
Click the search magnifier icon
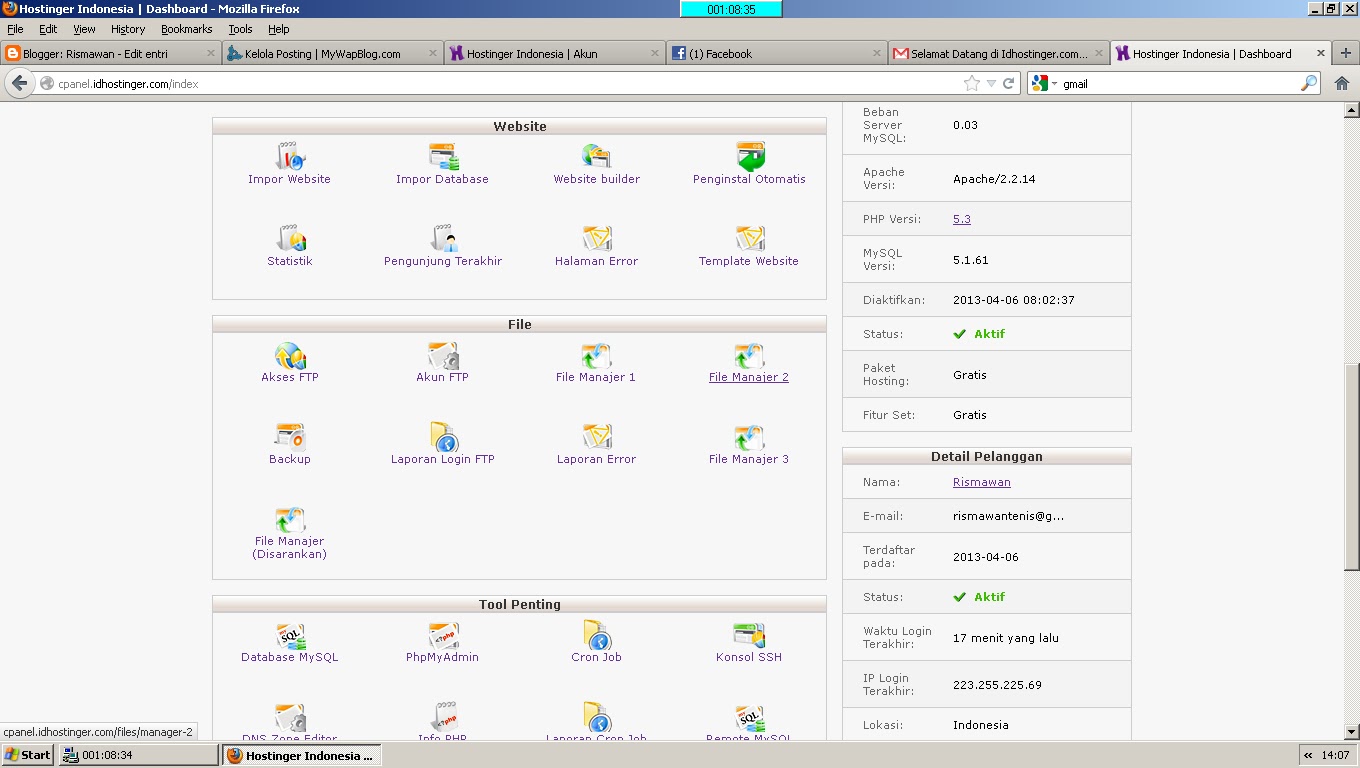pos(1308,84)
